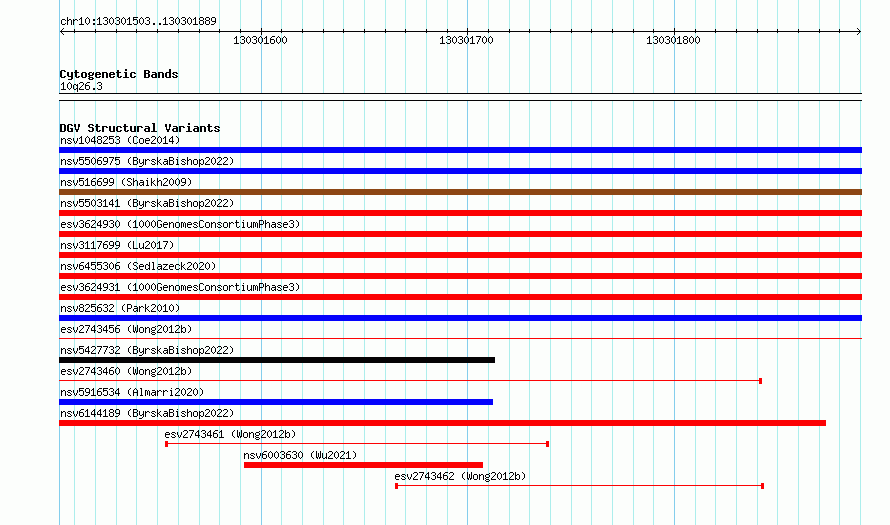Click the nsv5427732 (ByrskaBishop2022) label
This screenshot has width=890, height=525.
[147, 350]
